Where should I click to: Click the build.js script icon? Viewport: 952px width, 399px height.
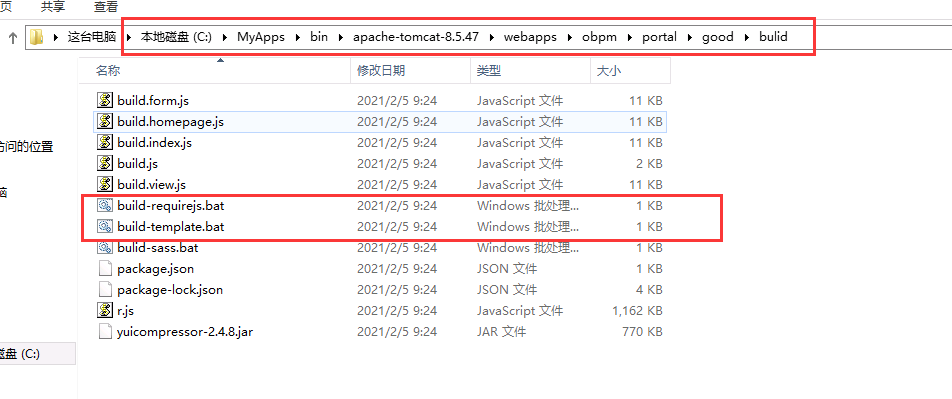pyautogui.click(x=106, y=163)
